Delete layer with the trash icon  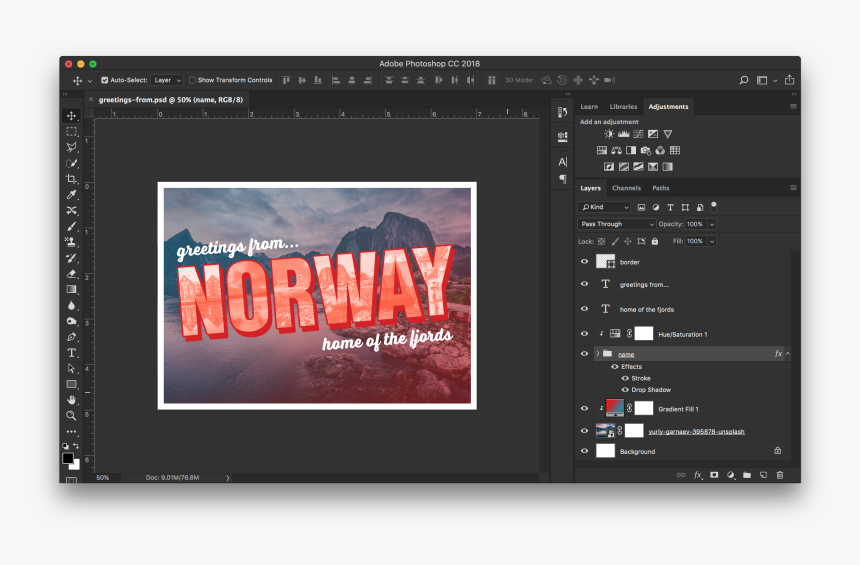click(780, 475)
